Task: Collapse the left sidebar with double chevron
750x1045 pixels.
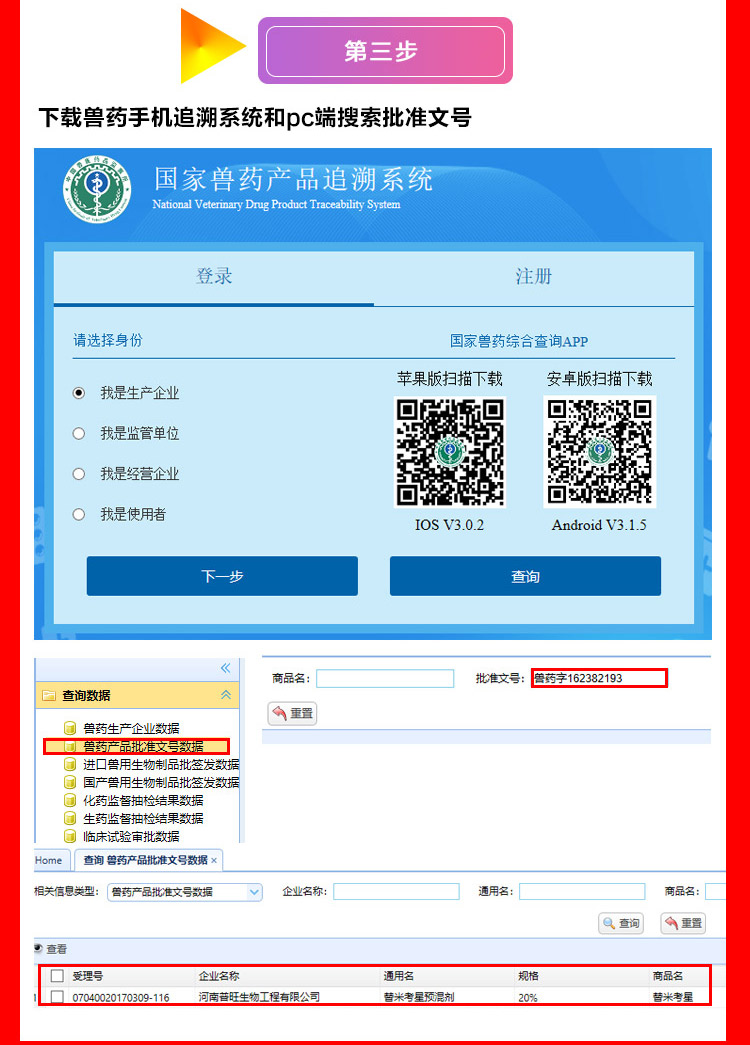Action: 226,668
